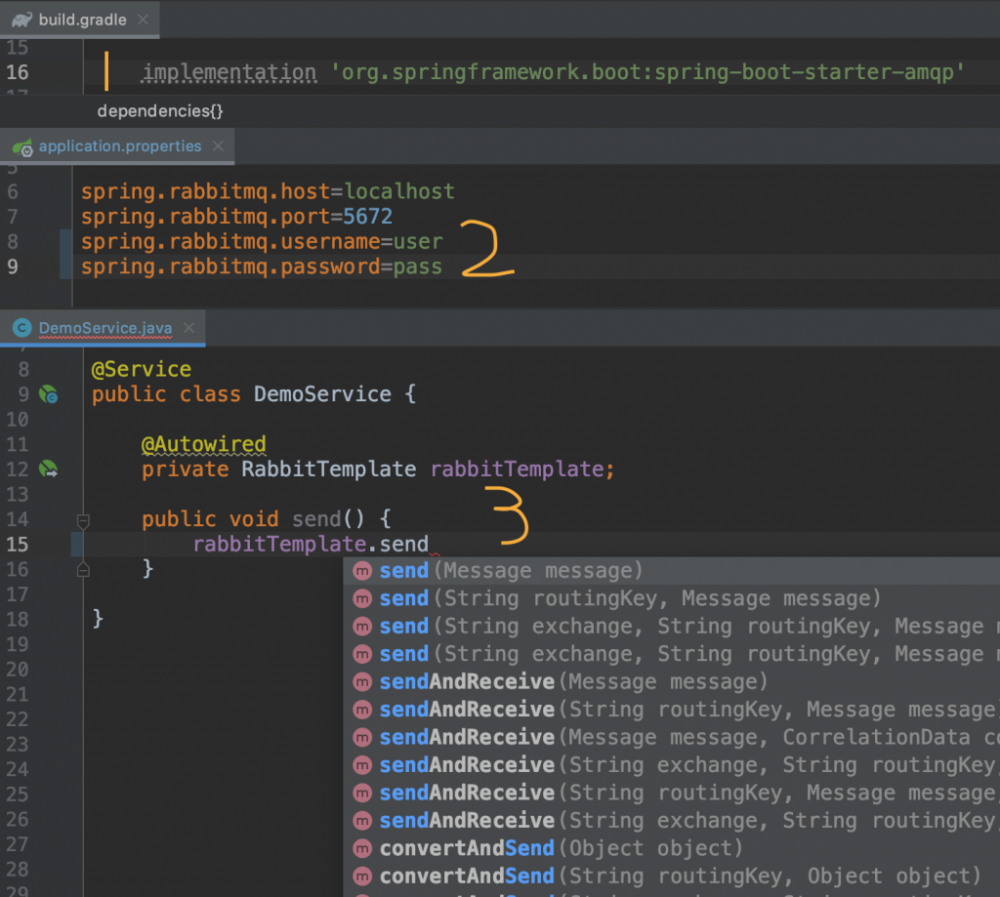Click the send() method name on line 14

(x=316, y=519)
